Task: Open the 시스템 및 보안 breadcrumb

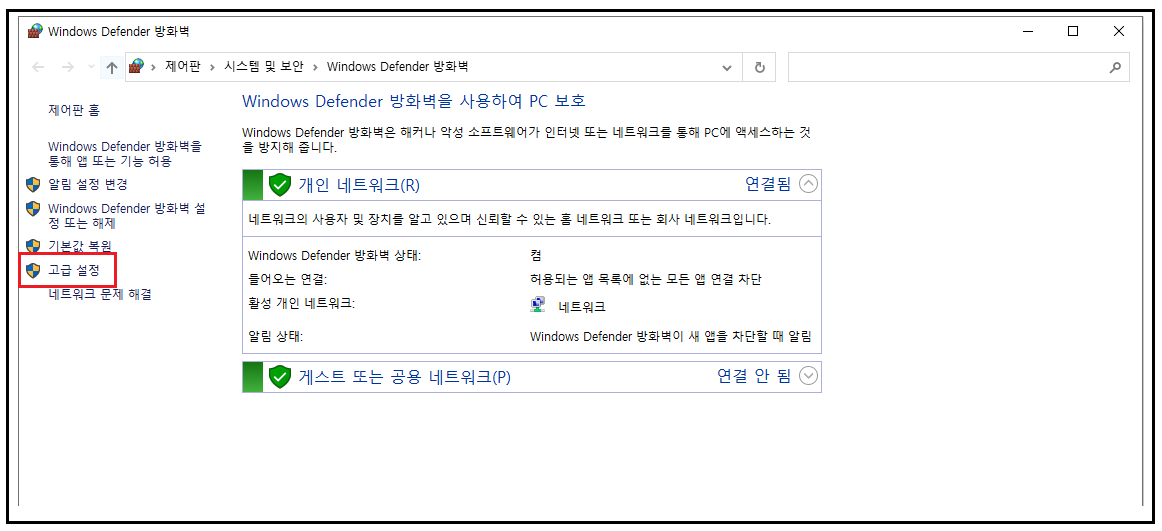Action: 264,67
